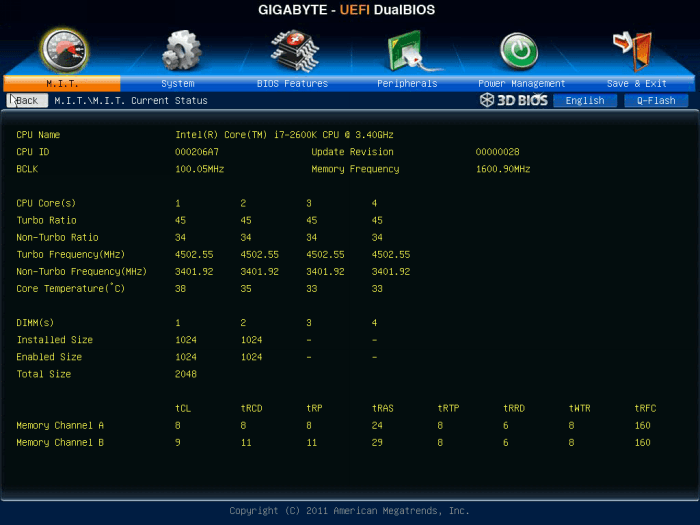Click the GIGABYTE - UEFI DualBIOS title
The height and width of the screenshot is (525, 700).
point(346,10)
